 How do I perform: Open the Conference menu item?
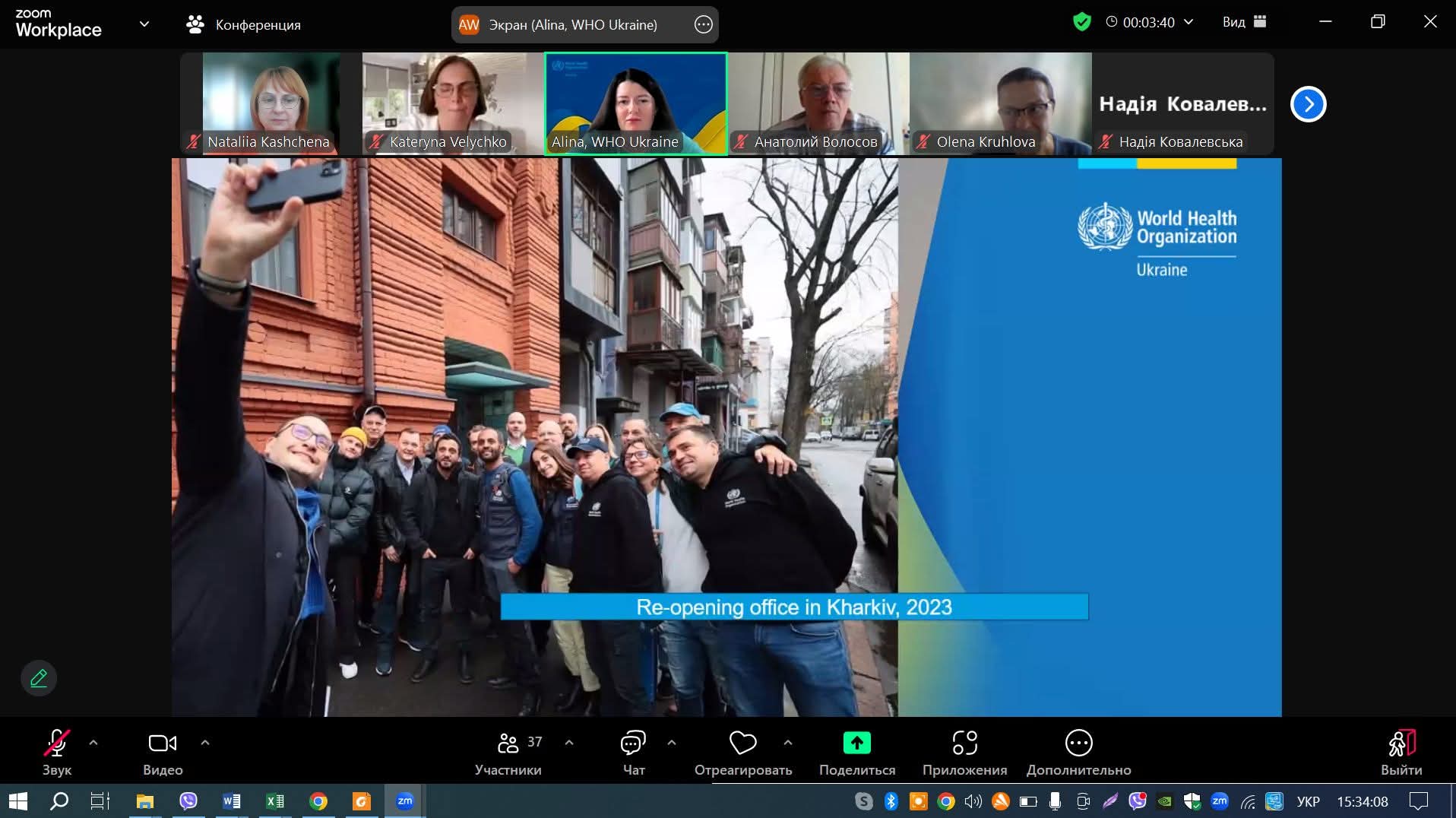244,25
